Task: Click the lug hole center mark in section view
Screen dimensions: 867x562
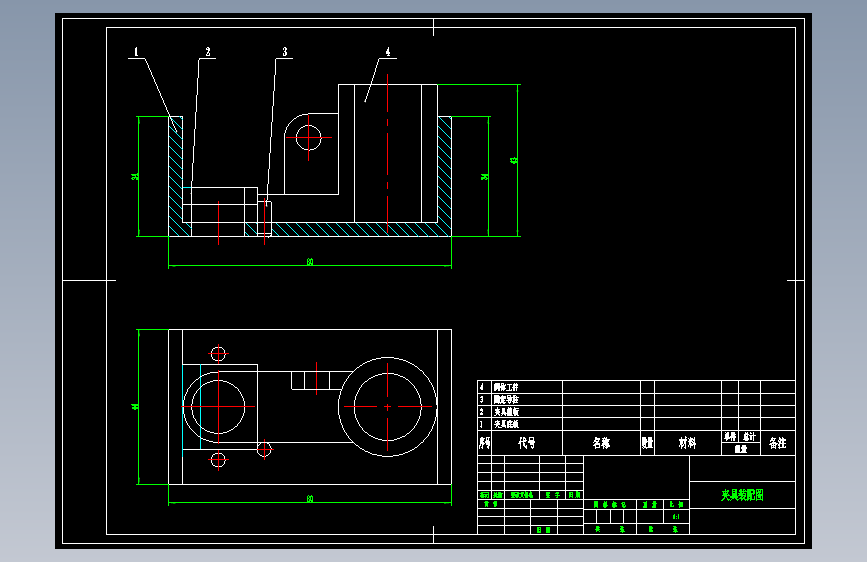Action: point(309,137)
